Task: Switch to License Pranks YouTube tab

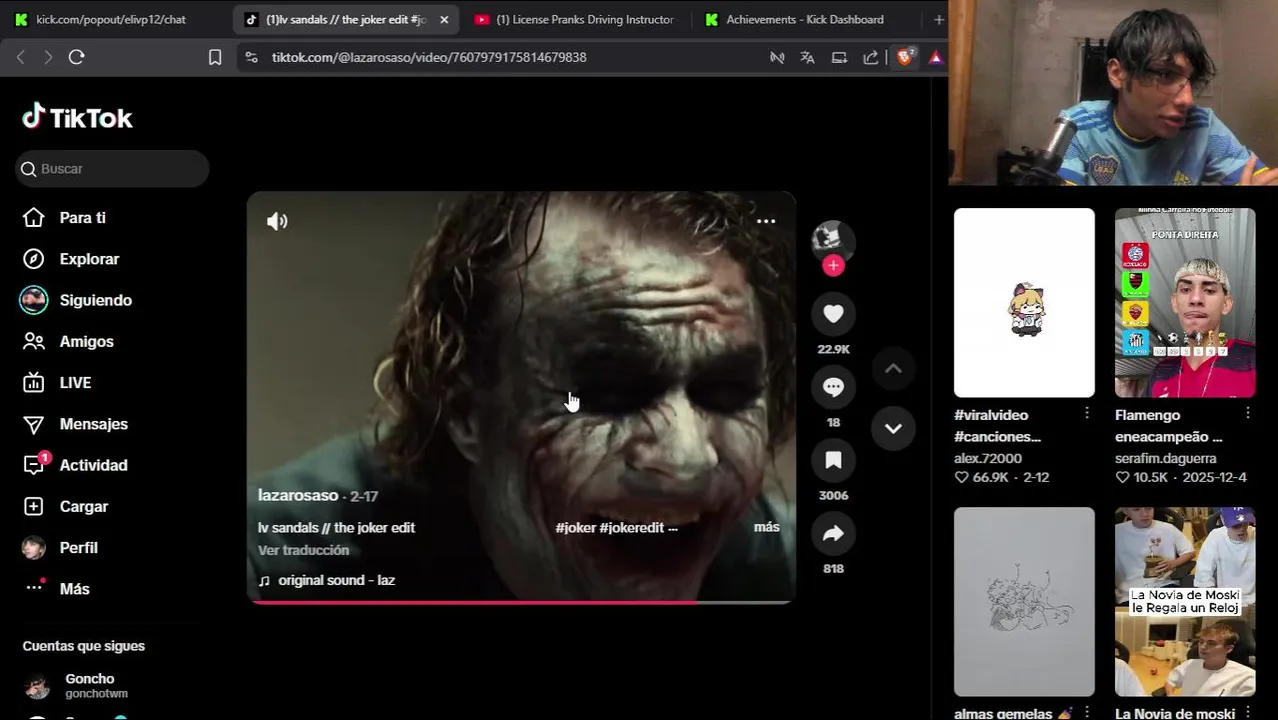Action: [x=574, y=19]
